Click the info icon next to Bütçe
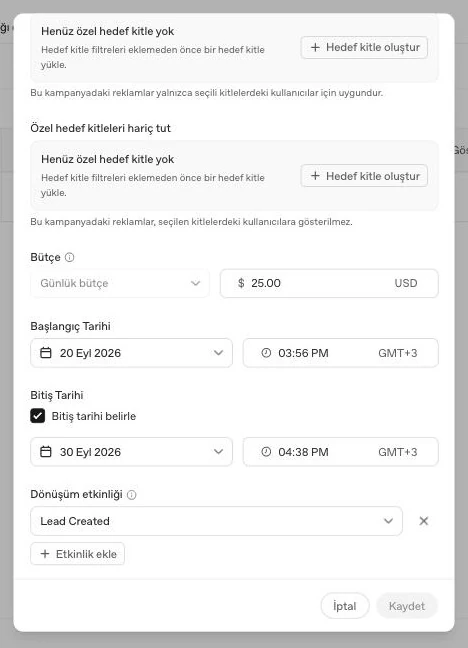Viewport: 468px width, 648px height. point(69,257)
